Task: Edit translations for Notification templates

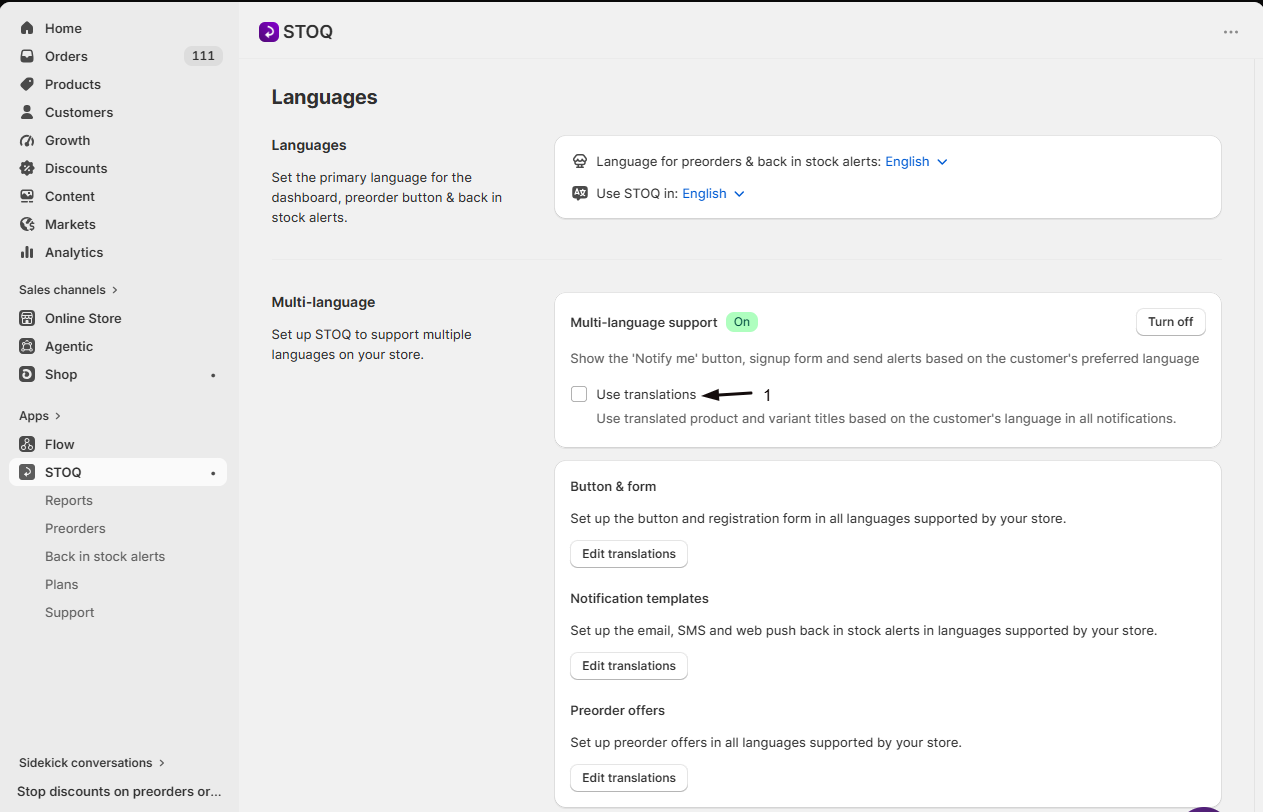Action: (x=629, y=666)
